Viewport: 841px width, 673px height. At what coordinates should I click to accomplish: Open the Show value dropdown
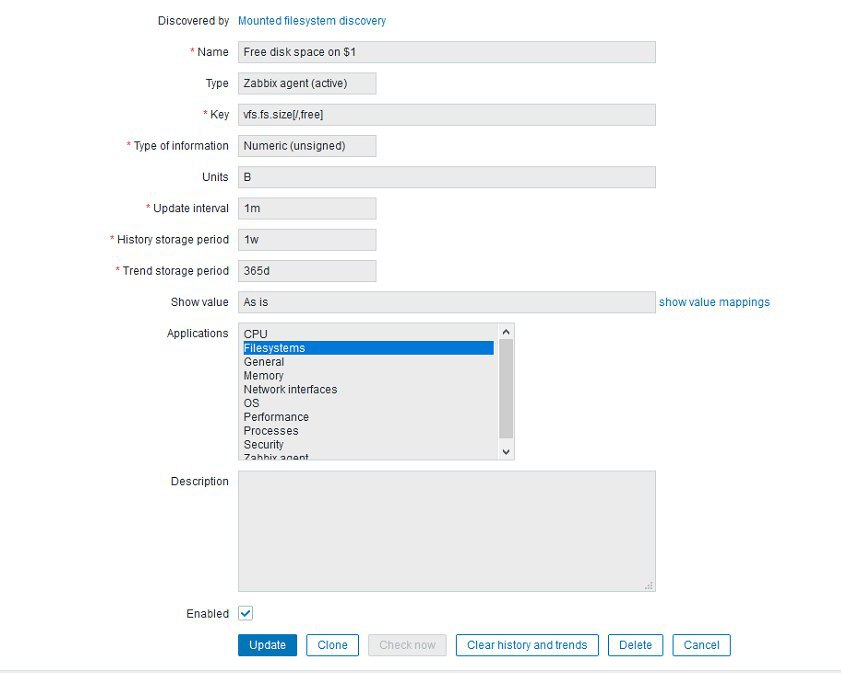pyautogui.click(x=447, y=302)
